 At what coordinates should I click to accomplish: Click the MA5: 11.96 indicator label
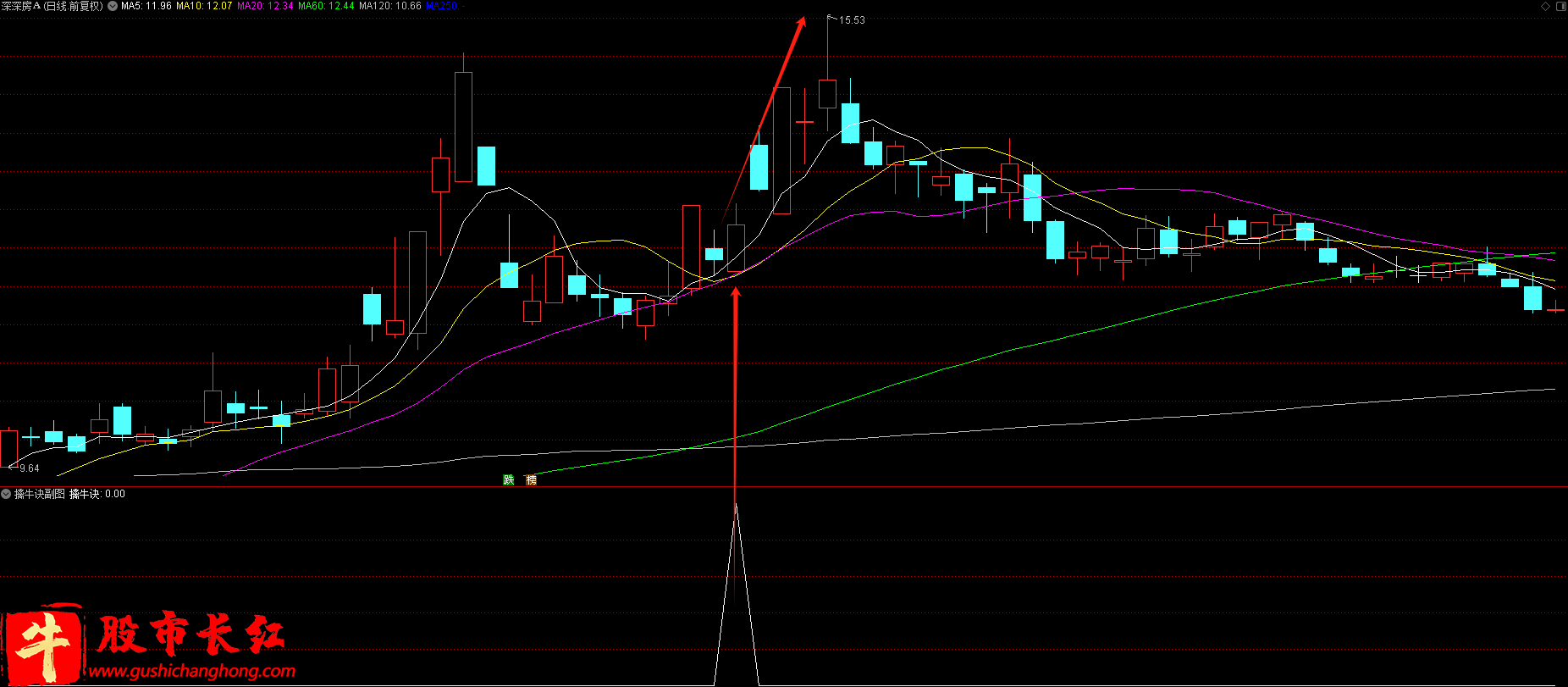pos(146,6)
